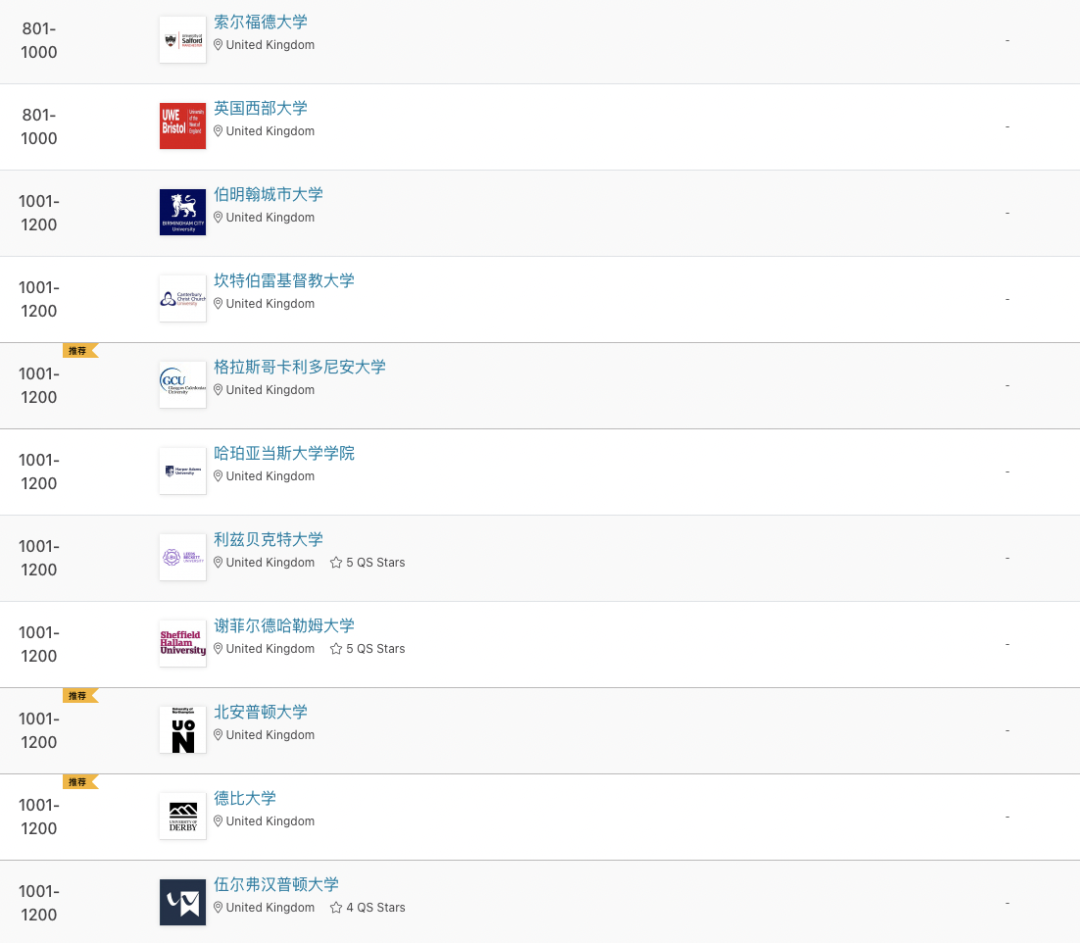Click the 推荐 badge on 德比大学 row
The image size is (1080, 943).
81,782
